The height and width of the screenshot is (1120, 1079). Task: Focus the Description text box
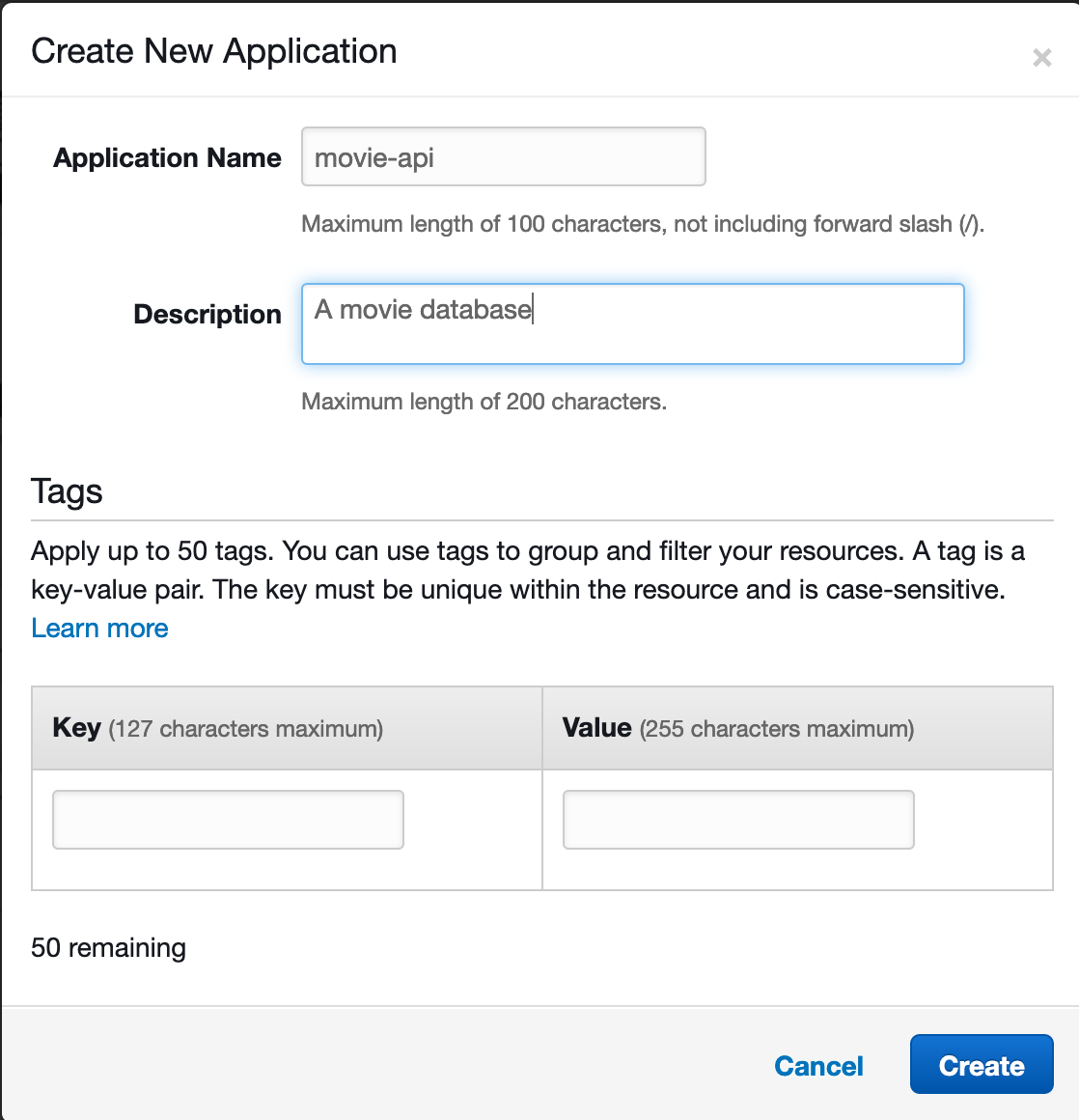632,323
